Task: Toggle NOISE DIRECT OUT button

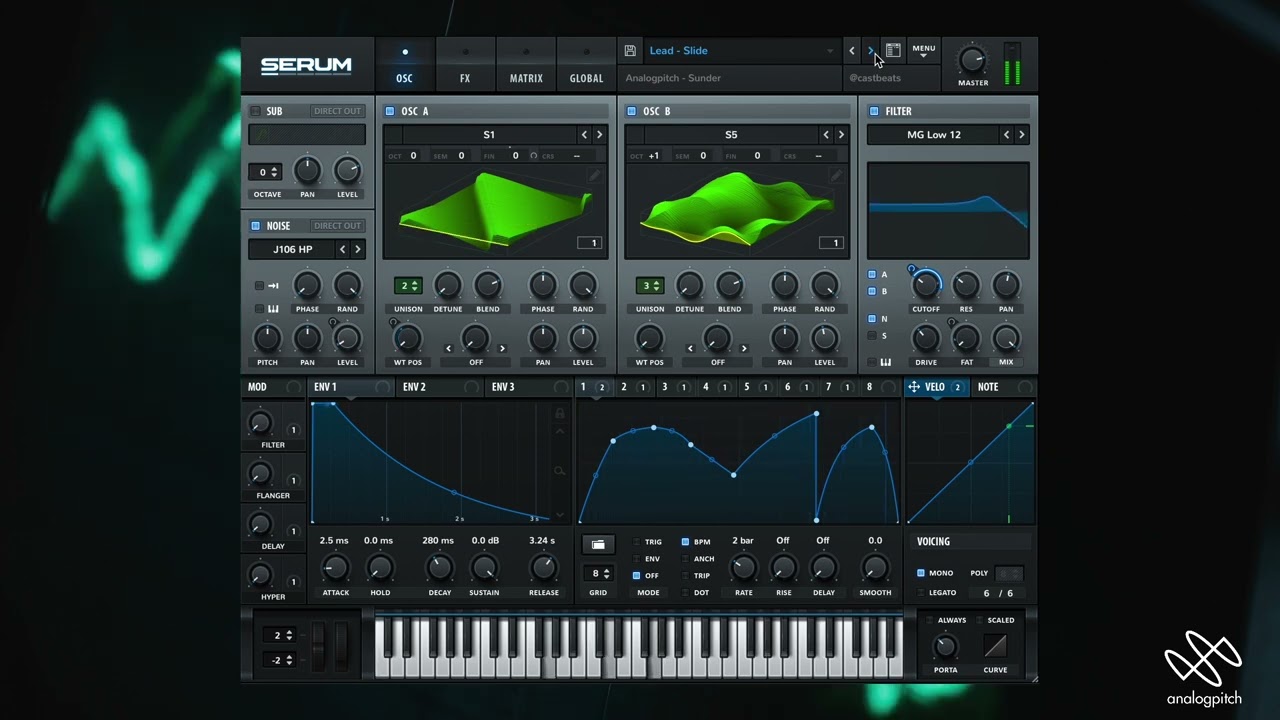Action: point(337,226)
